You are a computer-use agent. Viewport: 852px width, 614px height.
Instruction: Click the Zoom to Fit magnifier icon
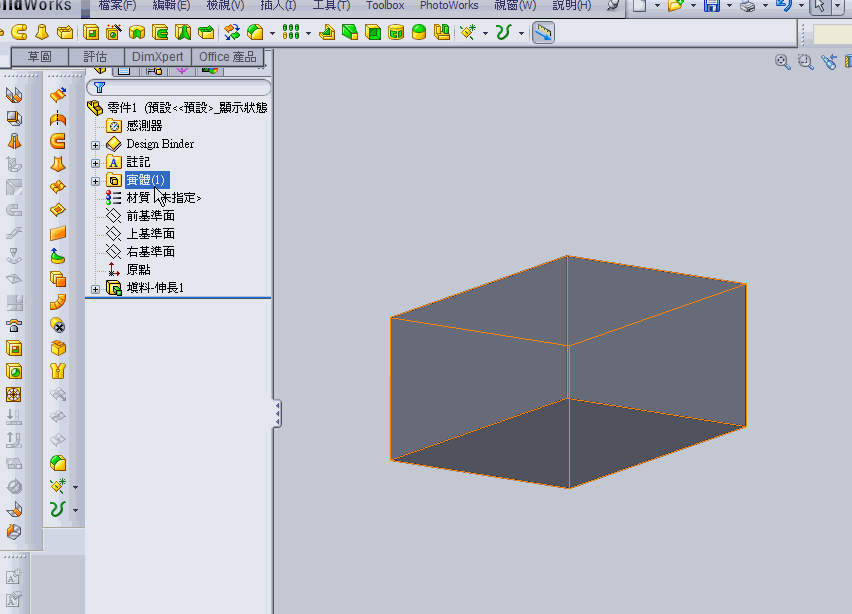click(x=782, y=62)
